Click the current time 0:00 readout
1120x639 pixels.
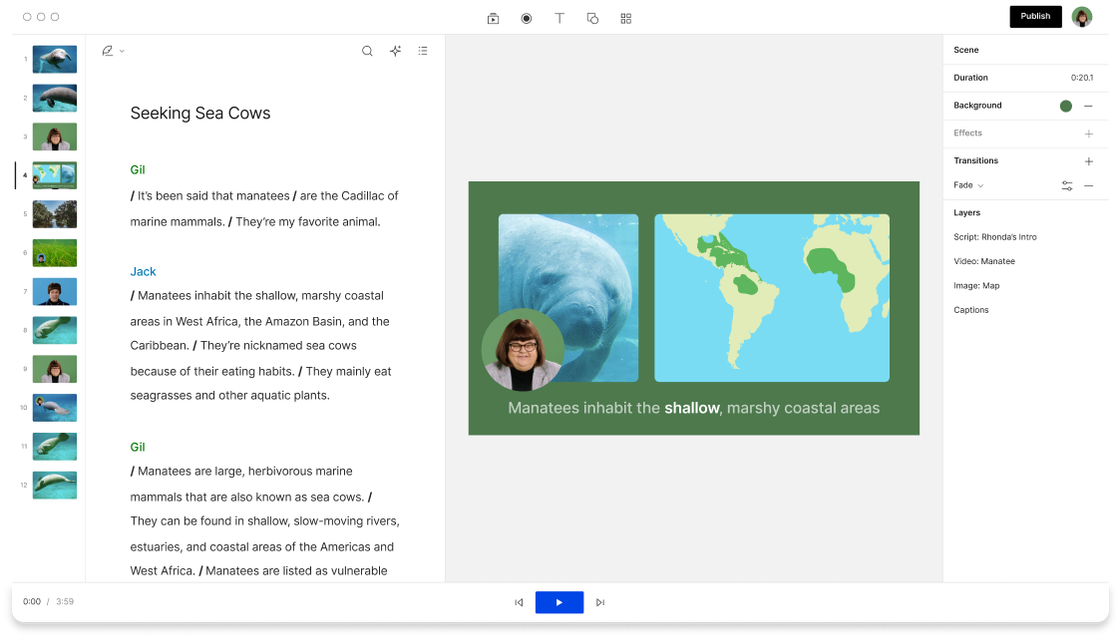(x=31, y=602)
